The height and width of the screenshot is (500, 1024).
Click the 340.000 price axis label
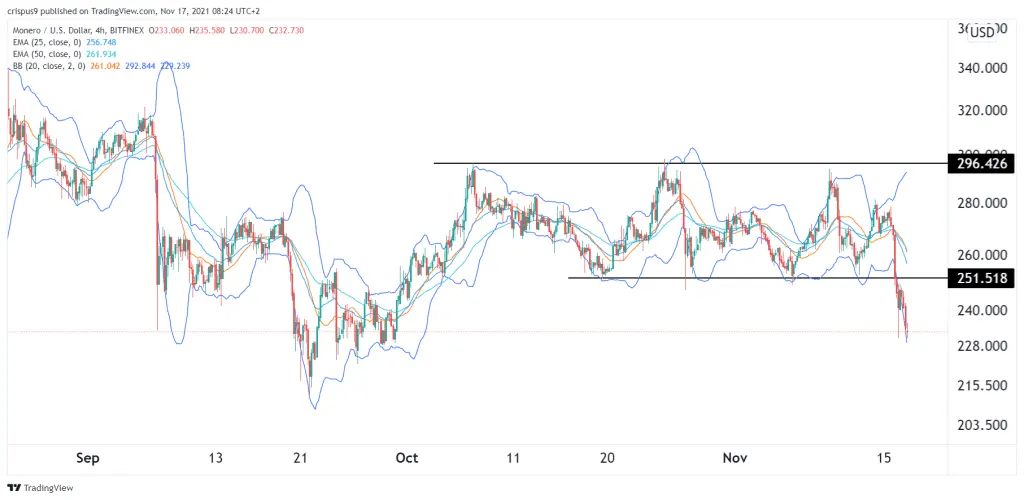[x=982, y=68]
